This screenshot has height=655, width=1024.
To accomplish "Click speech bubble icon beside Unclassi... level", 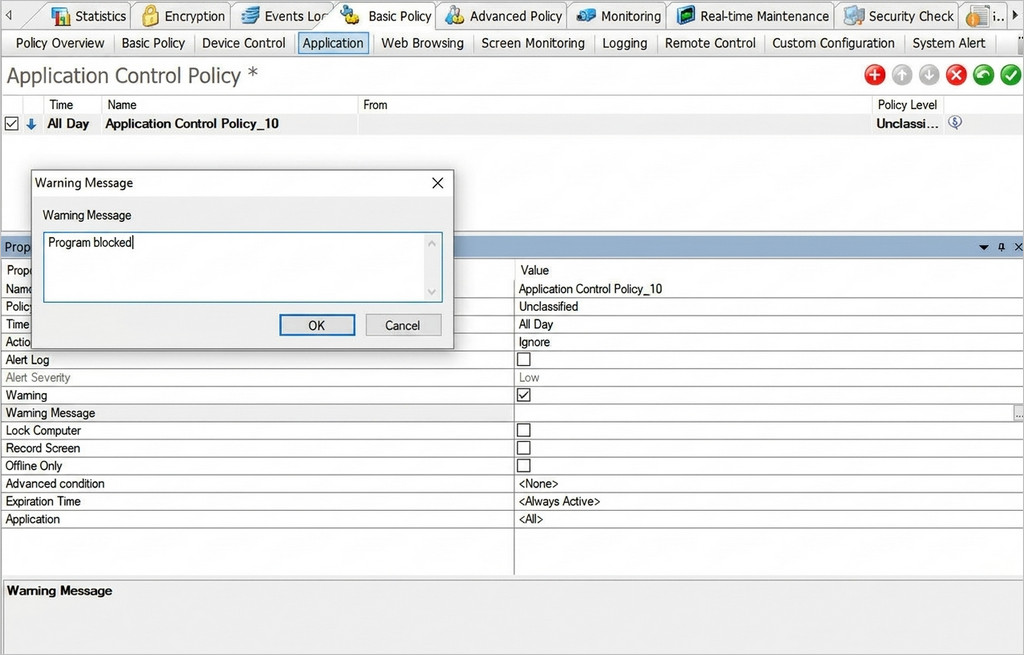I will (x=955, y=122).
